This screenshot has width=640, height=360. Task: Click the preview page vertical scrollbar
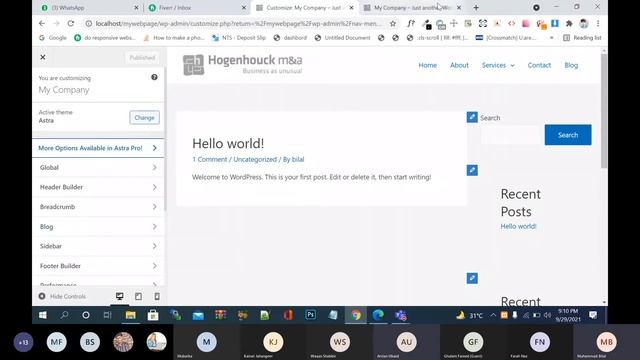pos(604,110)
